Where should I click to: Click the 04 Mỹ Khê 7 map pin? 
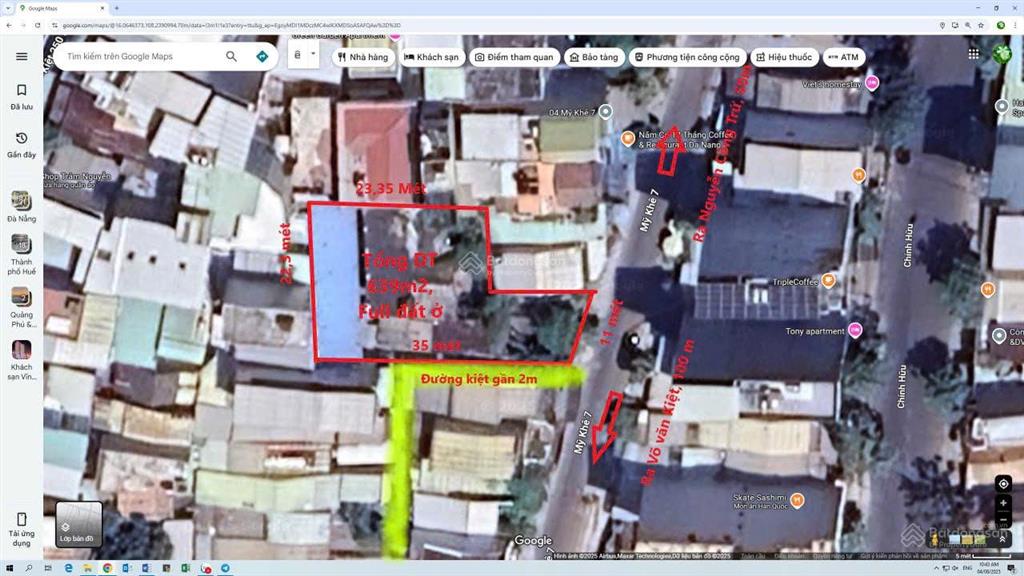point(605,112)
